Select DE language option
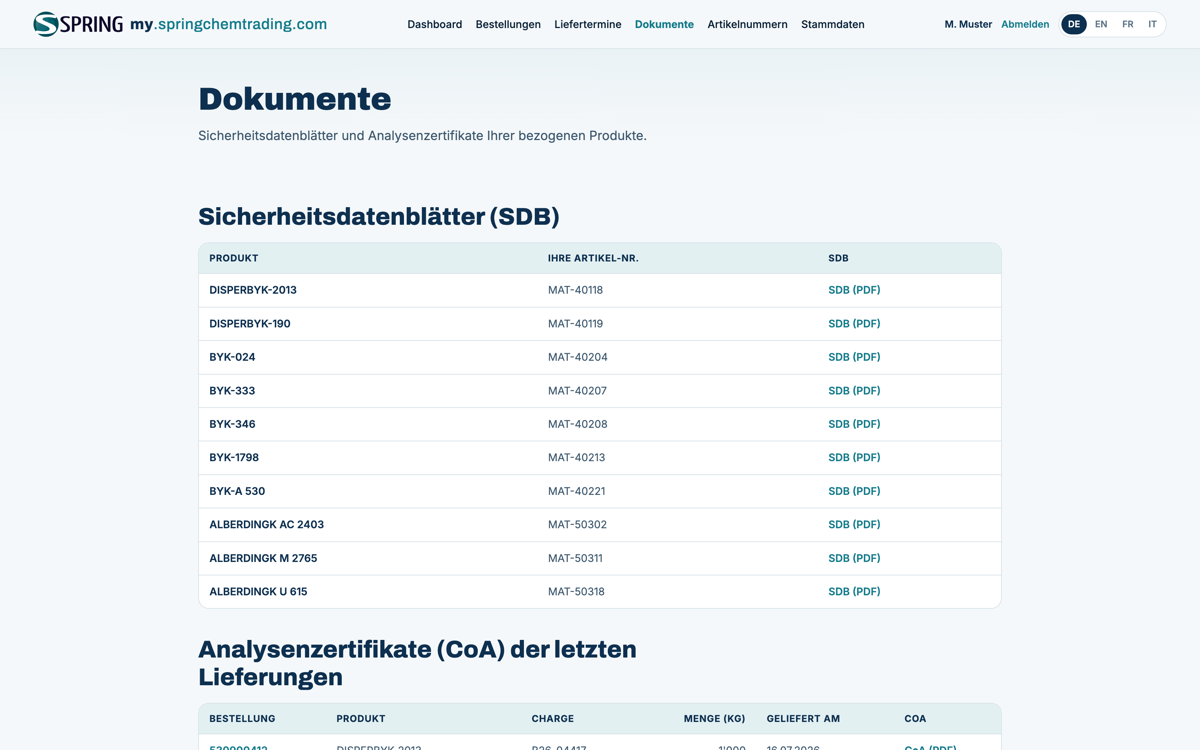 coord(1074,24)
